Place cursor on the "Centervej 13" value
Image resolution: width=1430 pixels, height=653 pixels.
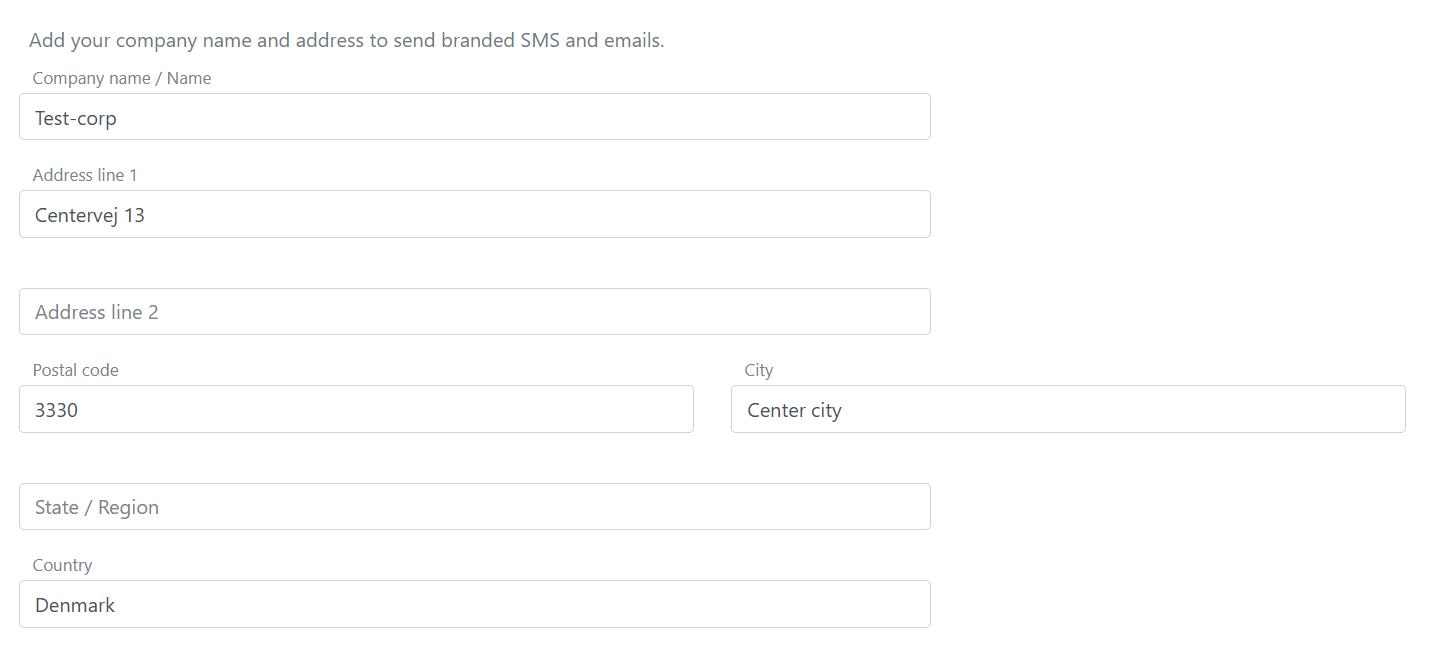pyautogui.click(x=90, y=215)
